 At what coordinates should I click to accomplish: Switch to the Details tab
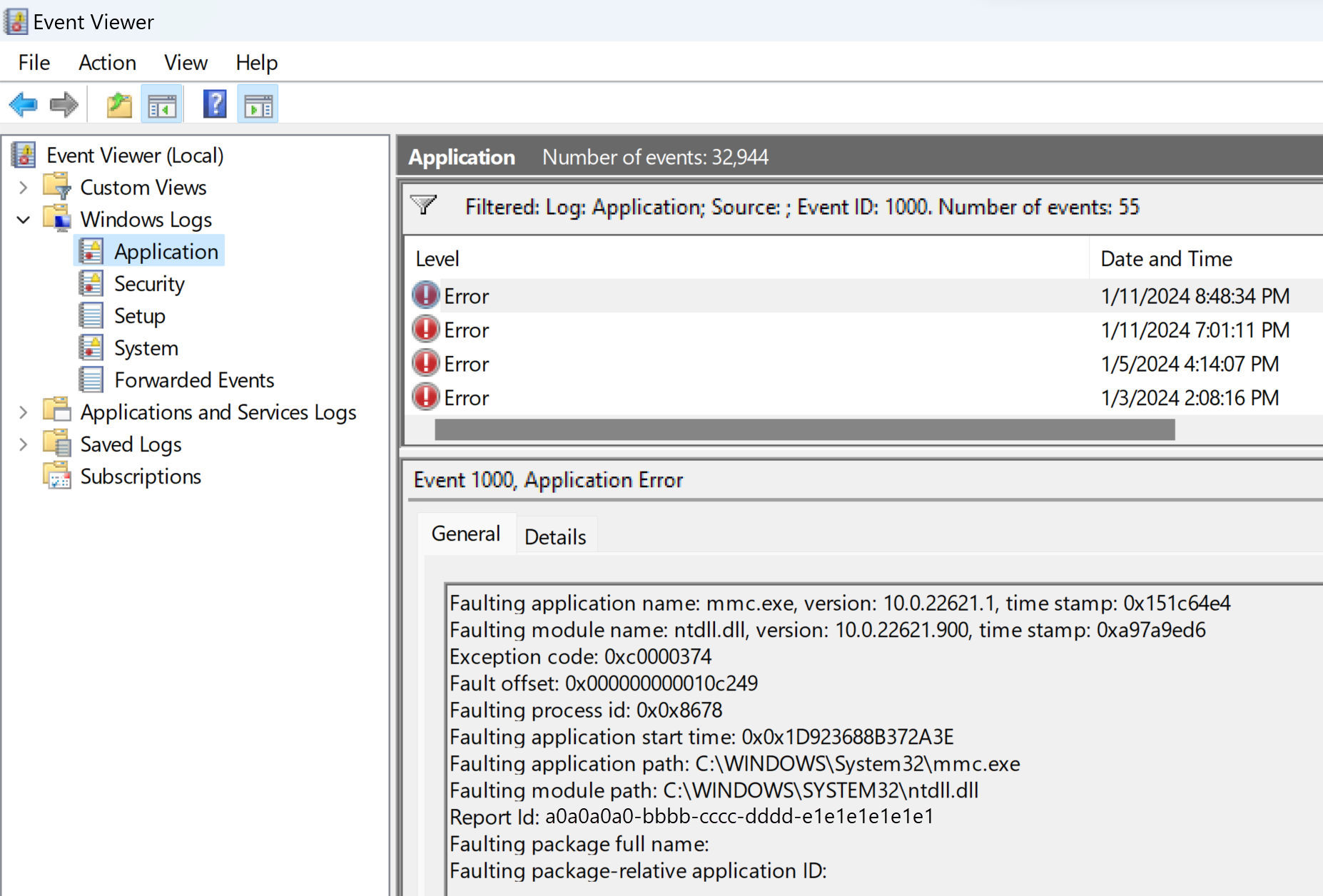[555, 536]
